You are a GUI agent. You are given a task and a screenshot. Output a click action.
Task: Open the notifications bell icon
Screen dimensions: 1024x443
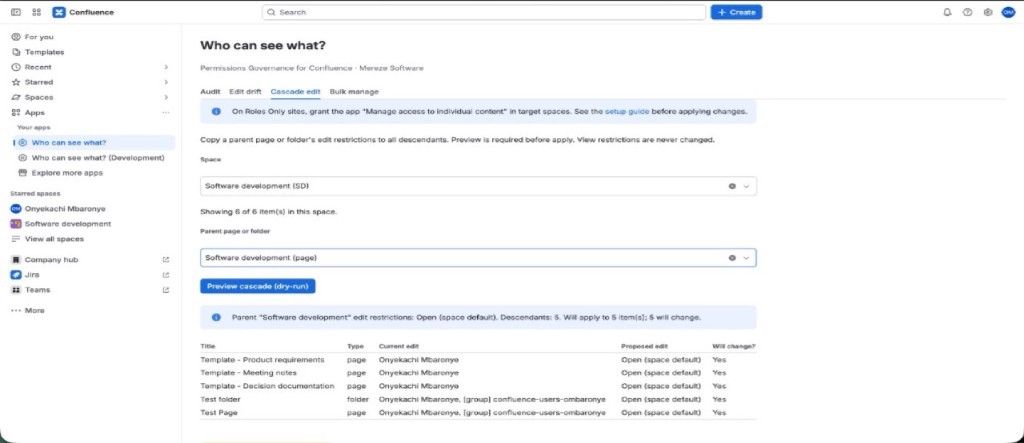(948, 12)
